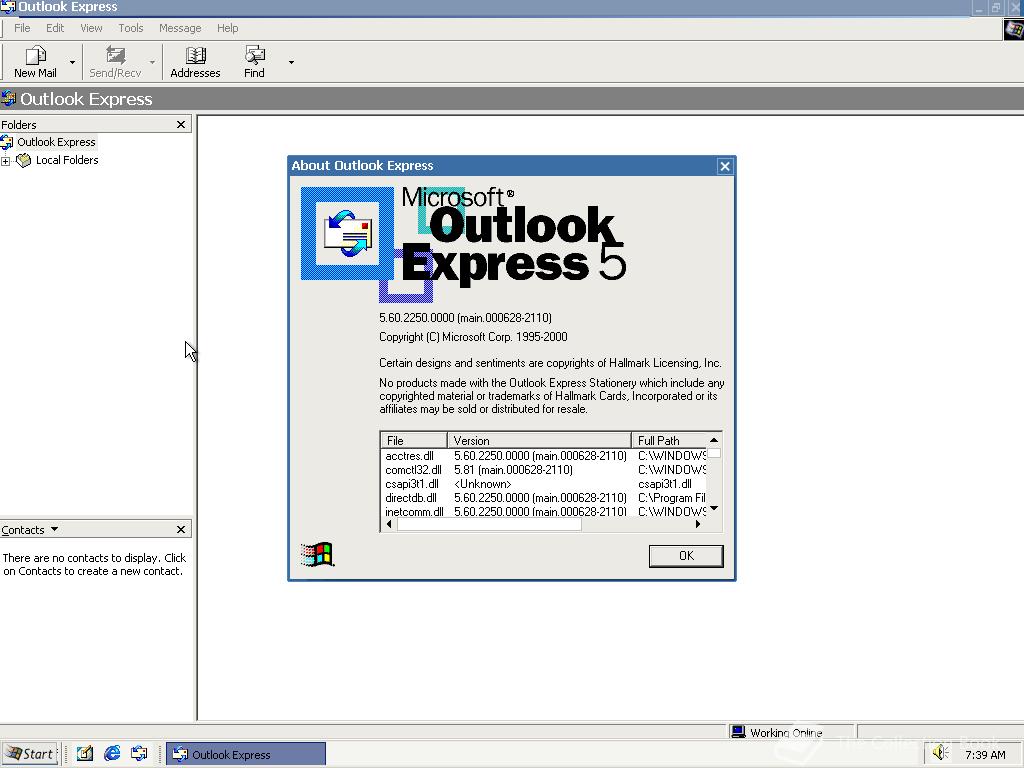Open the New Mail dropdown arrow
Image resolution: width=1024 pixels, height=768 pixels.
point(72,63)
